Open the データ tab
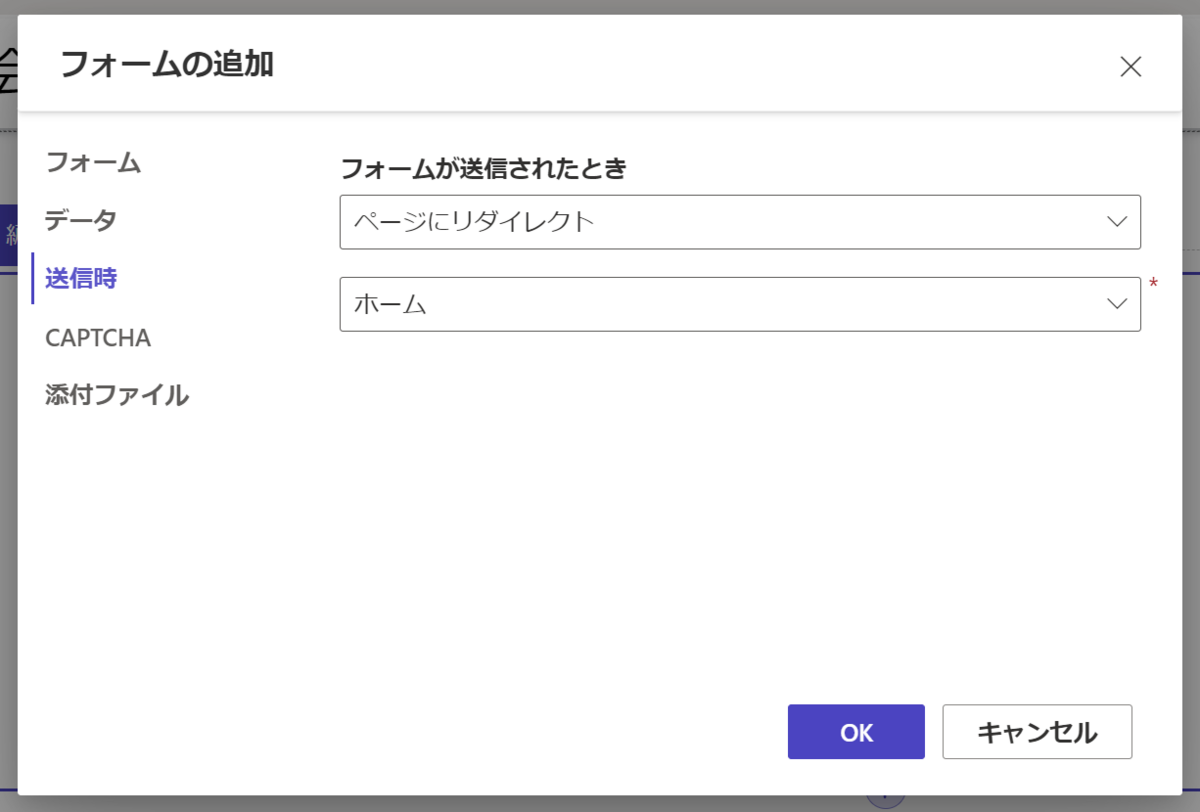This screenshot has height=812, width=1200. [81, 220]
